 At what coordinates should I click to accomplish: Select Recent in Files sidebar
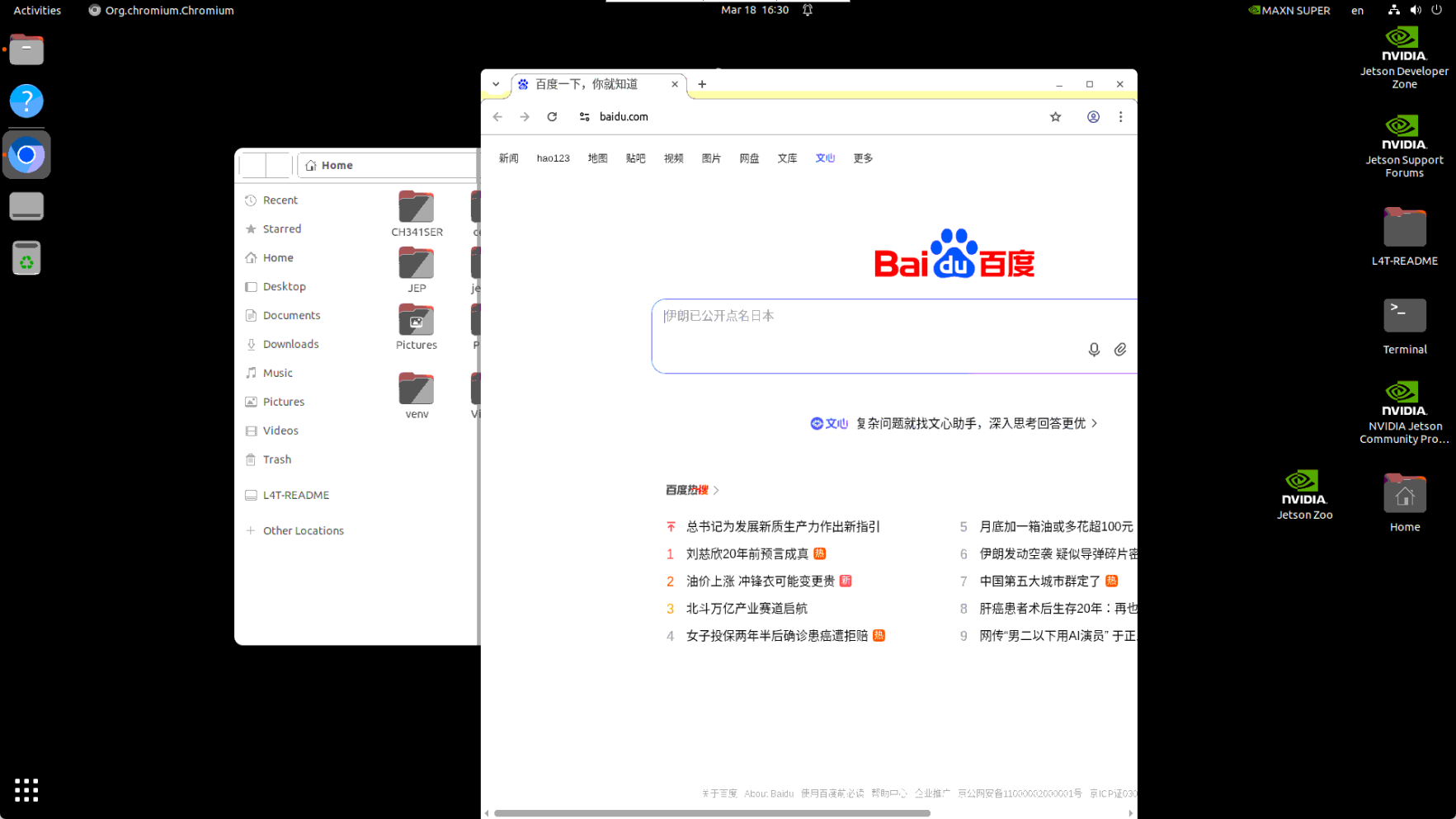(x=280, y=200)
